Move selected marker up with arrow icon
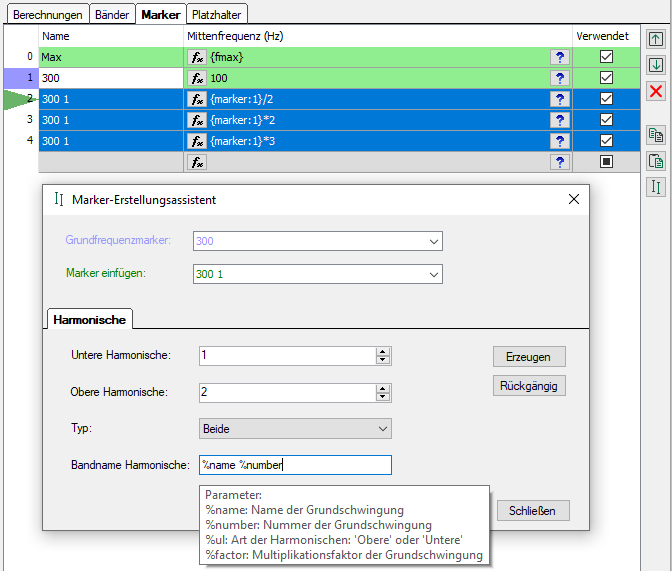The height and width of the screenshot is (571, 672). point(656,39)
